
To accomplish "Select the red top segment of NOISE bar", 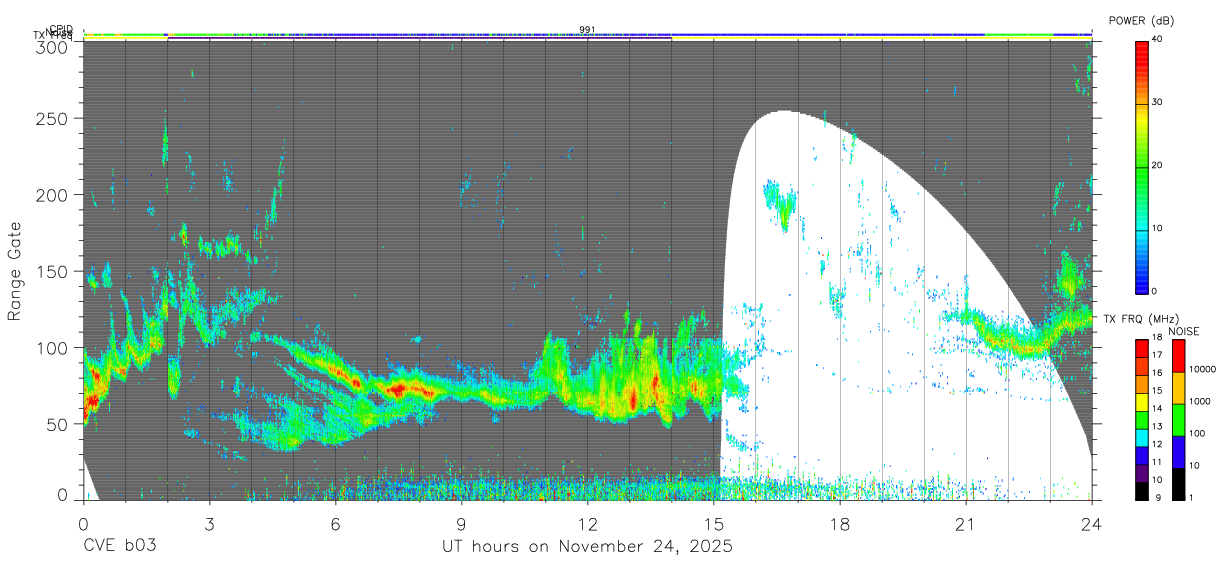I will click(x=1177, y=356).
